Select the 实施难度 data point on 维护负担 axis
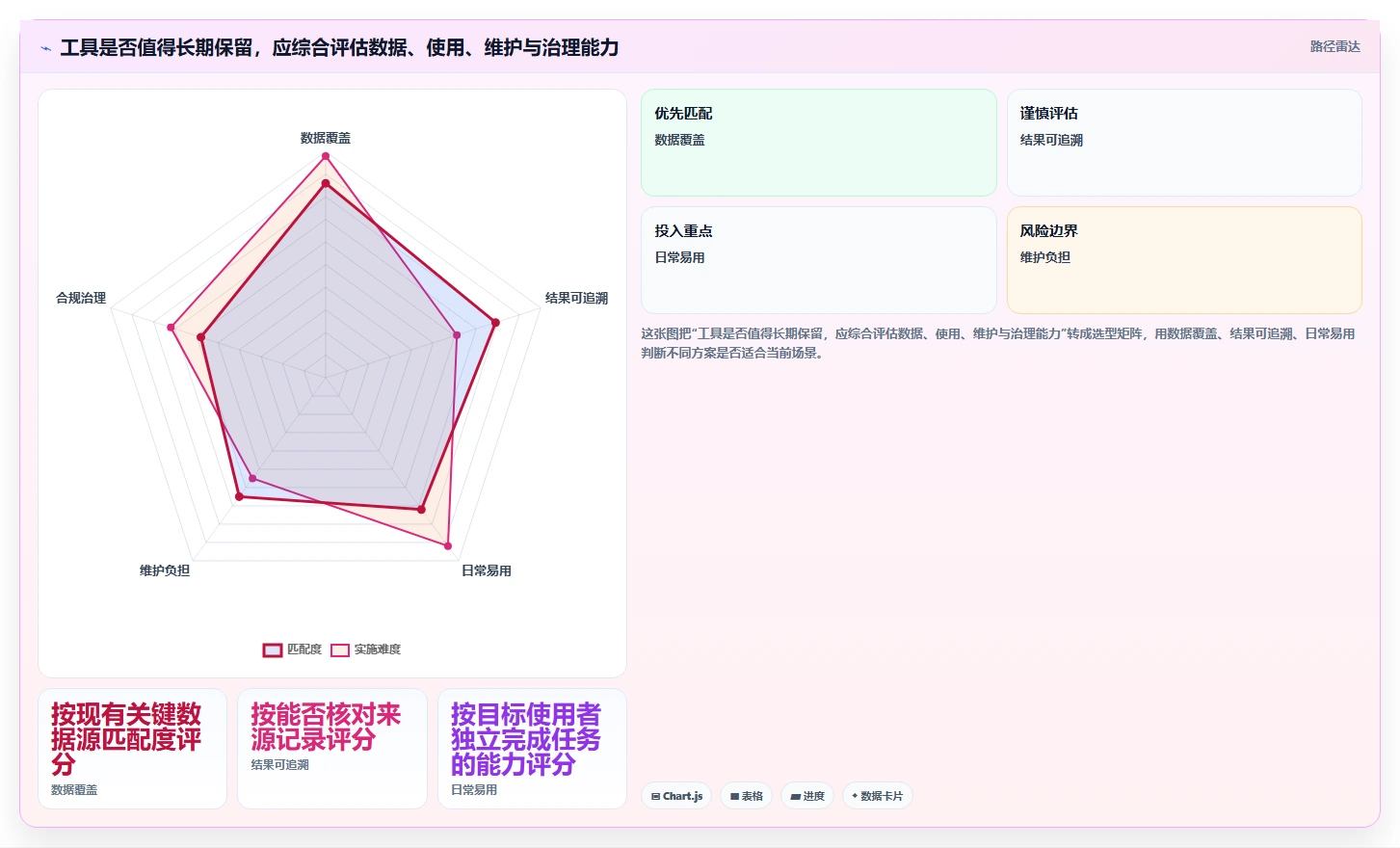Screen dimensions: 1400x848 click(x=252, y=478)
